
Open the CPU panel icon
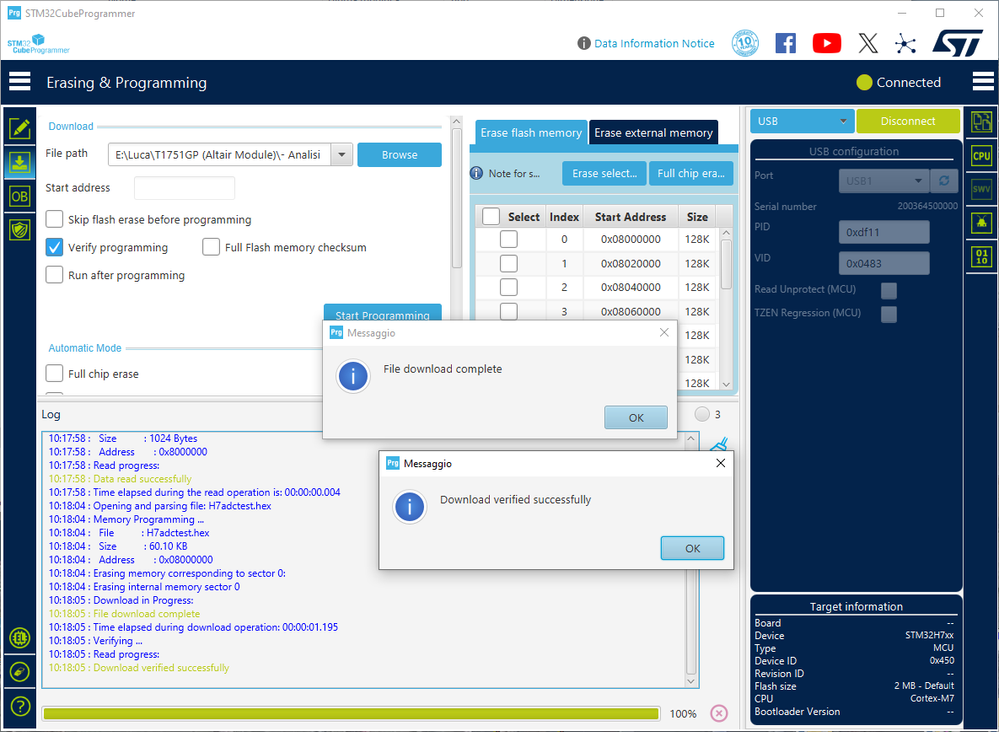(x=981, y=155)
